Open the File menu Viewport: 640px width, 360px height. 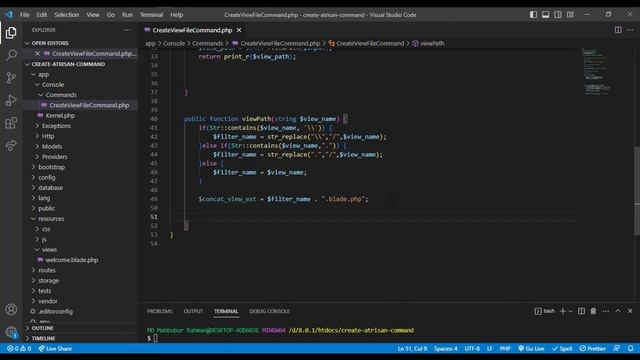tap(24, 15)
